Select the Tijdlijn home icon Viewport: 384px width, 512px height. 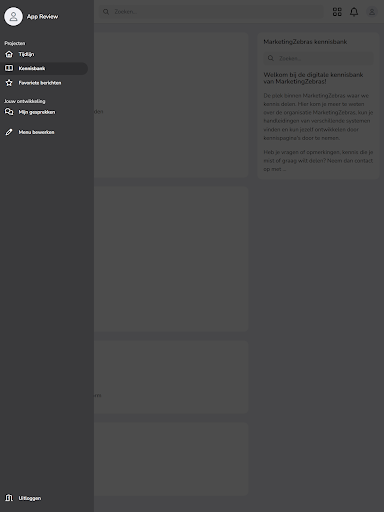[x=9, y=54]
